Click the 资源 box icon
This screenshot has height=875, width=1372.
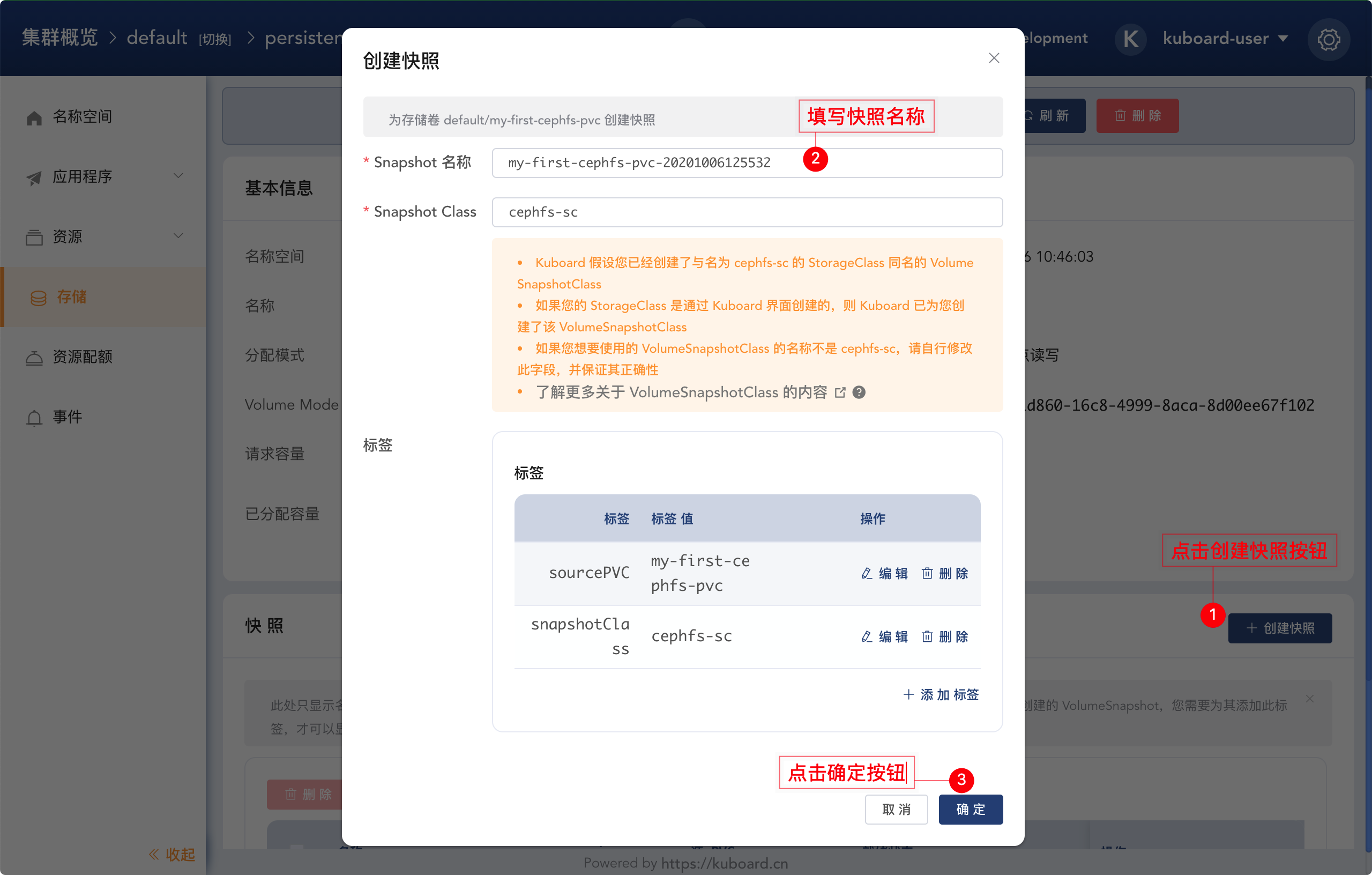point(34,237)
